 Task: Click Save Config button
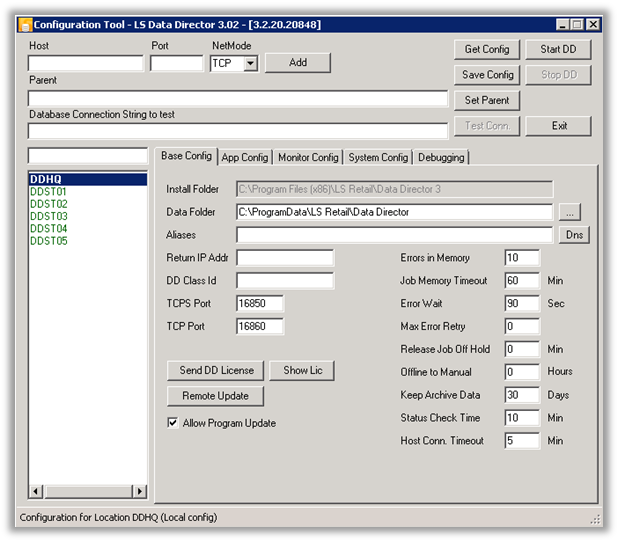487,75
